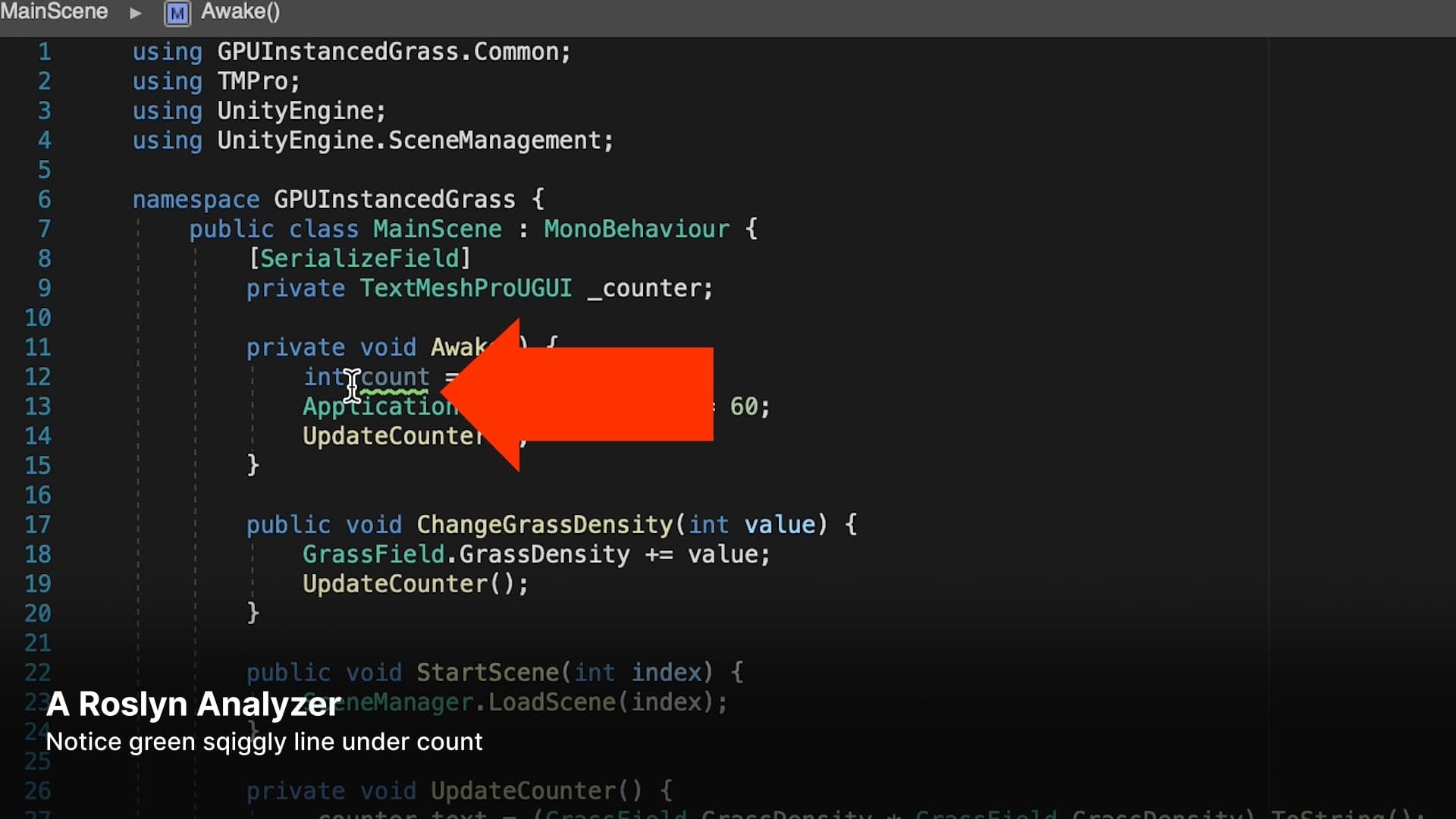Select the MainScene breadcrumb label
The image size is (1456, 819).
click(x=53, y=12)
